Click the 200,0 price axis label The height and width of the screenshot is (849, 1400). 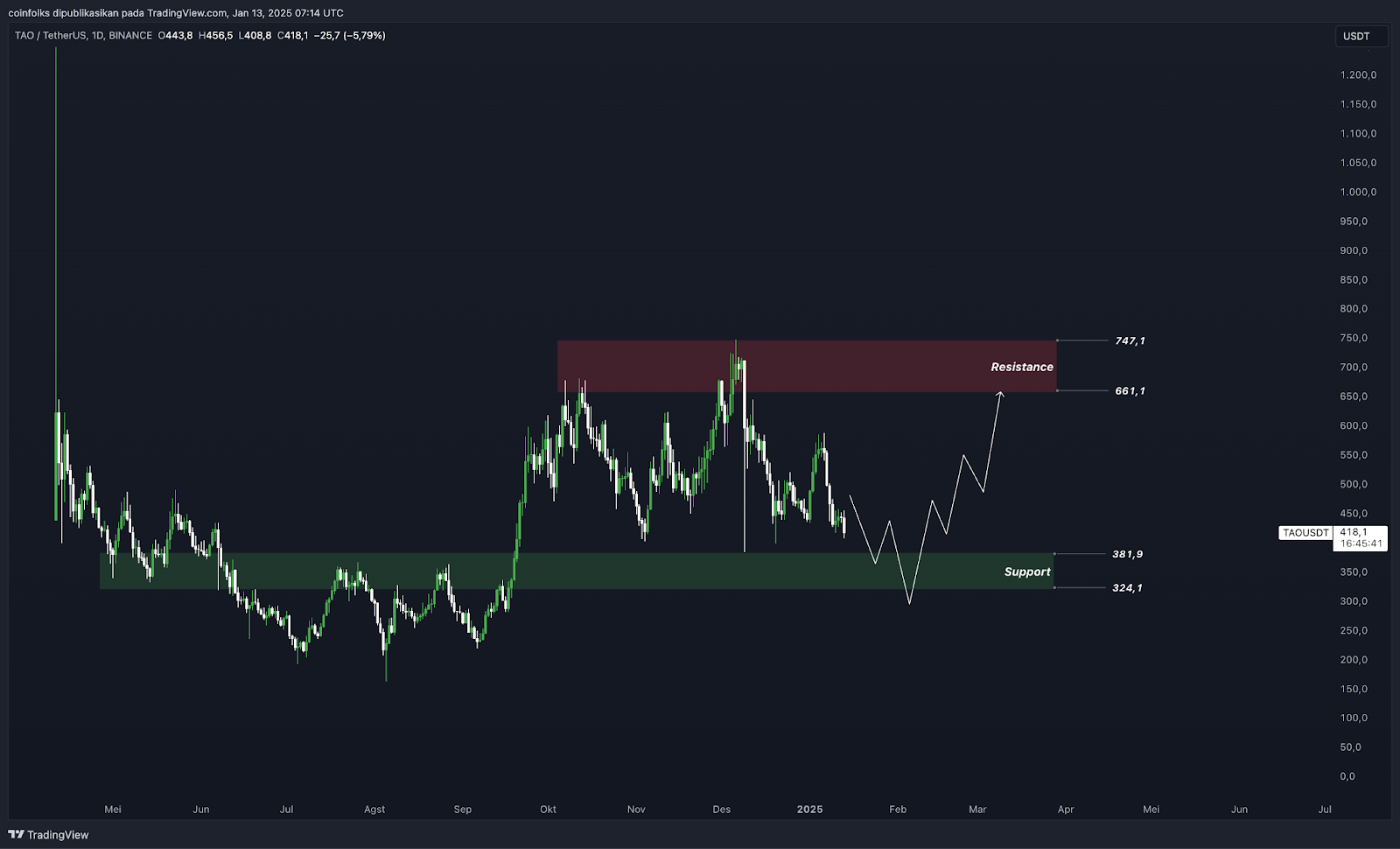tap(1353, 660)
